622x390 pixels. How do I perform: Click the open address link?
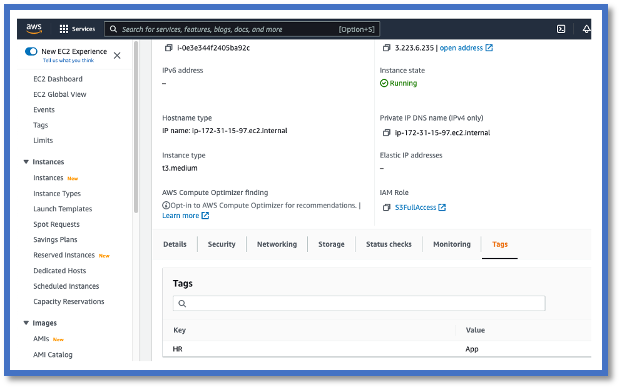[x=461, y=48]
